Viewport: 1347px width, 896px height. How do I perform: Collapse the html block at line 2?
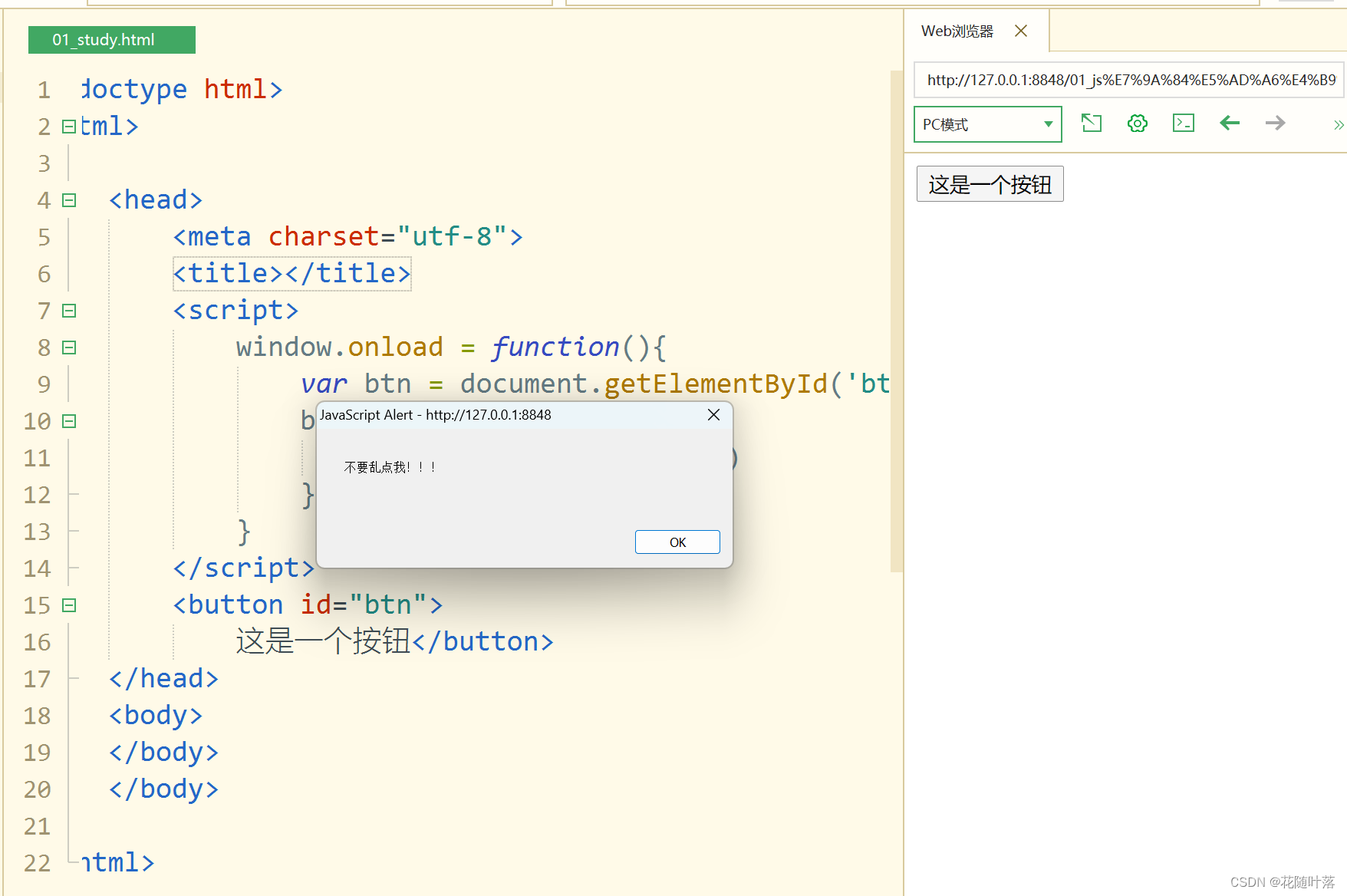(x=69, y=127)
